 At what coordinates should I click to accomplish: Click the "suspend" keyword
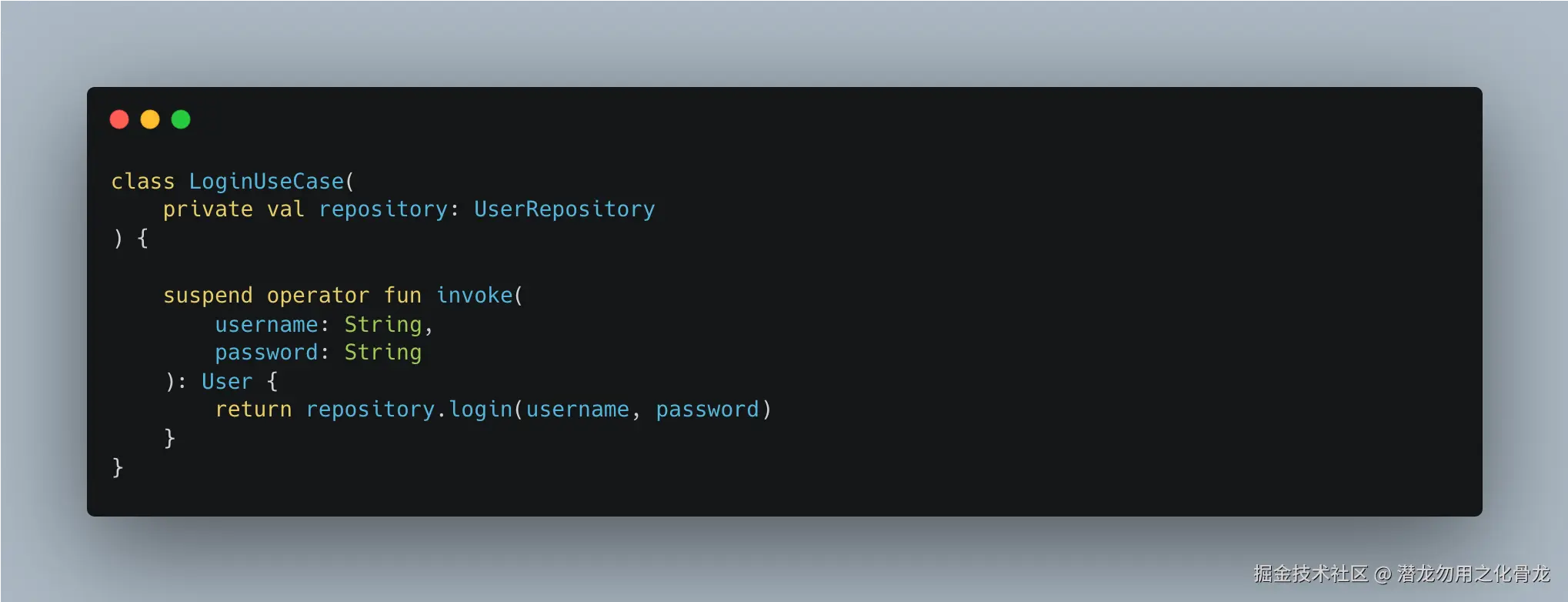pos(208,296)
